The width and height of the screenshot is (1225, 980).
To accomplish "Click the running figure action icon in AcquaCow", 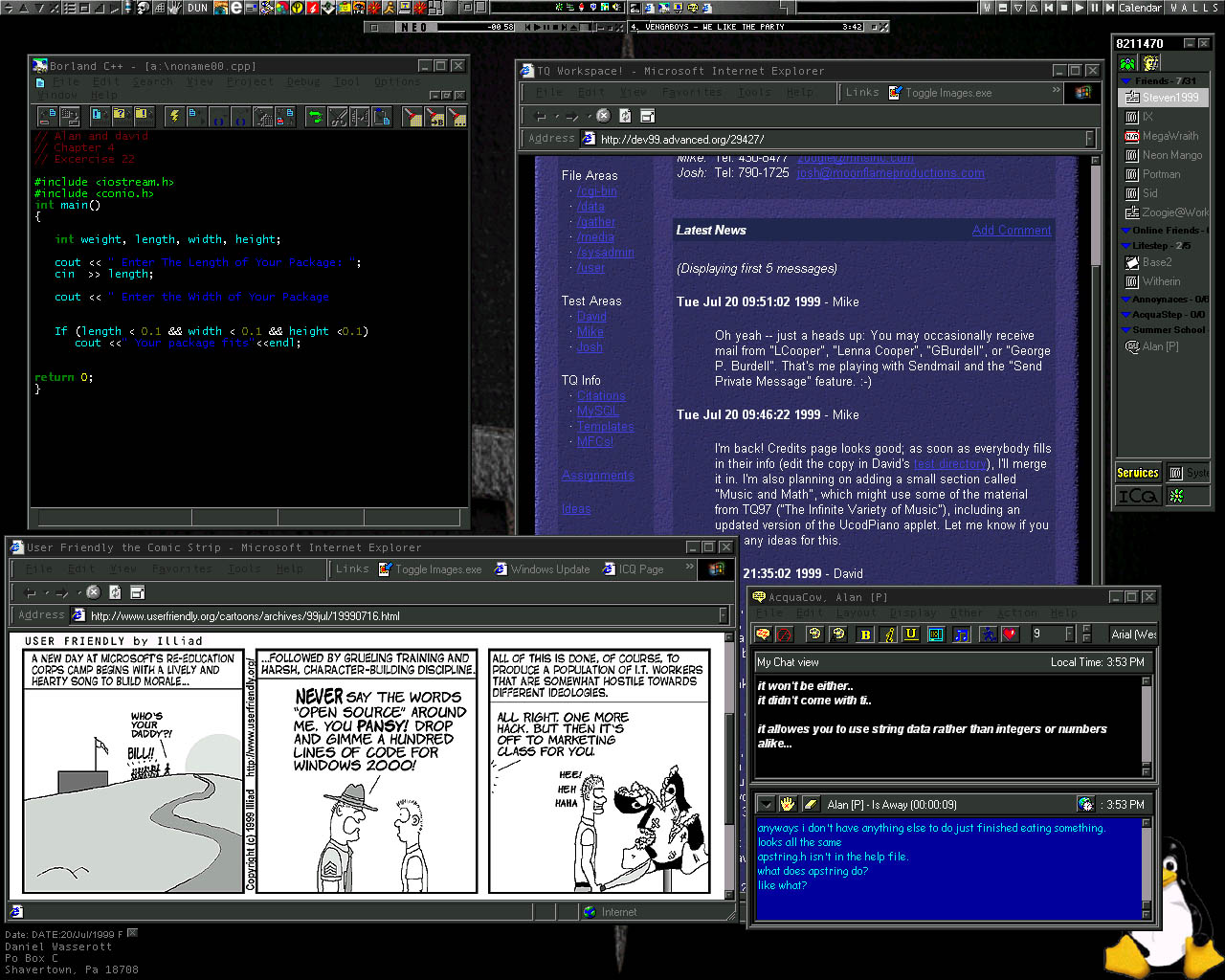I will (x=989, y=634).
